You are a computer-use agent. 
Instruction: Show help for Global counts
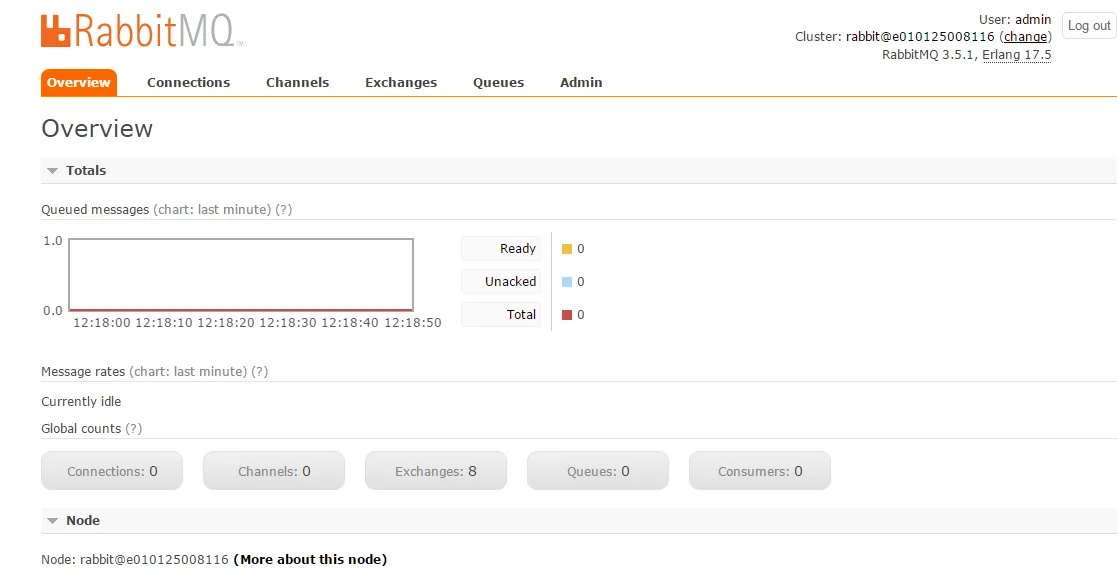pos(133,428)
